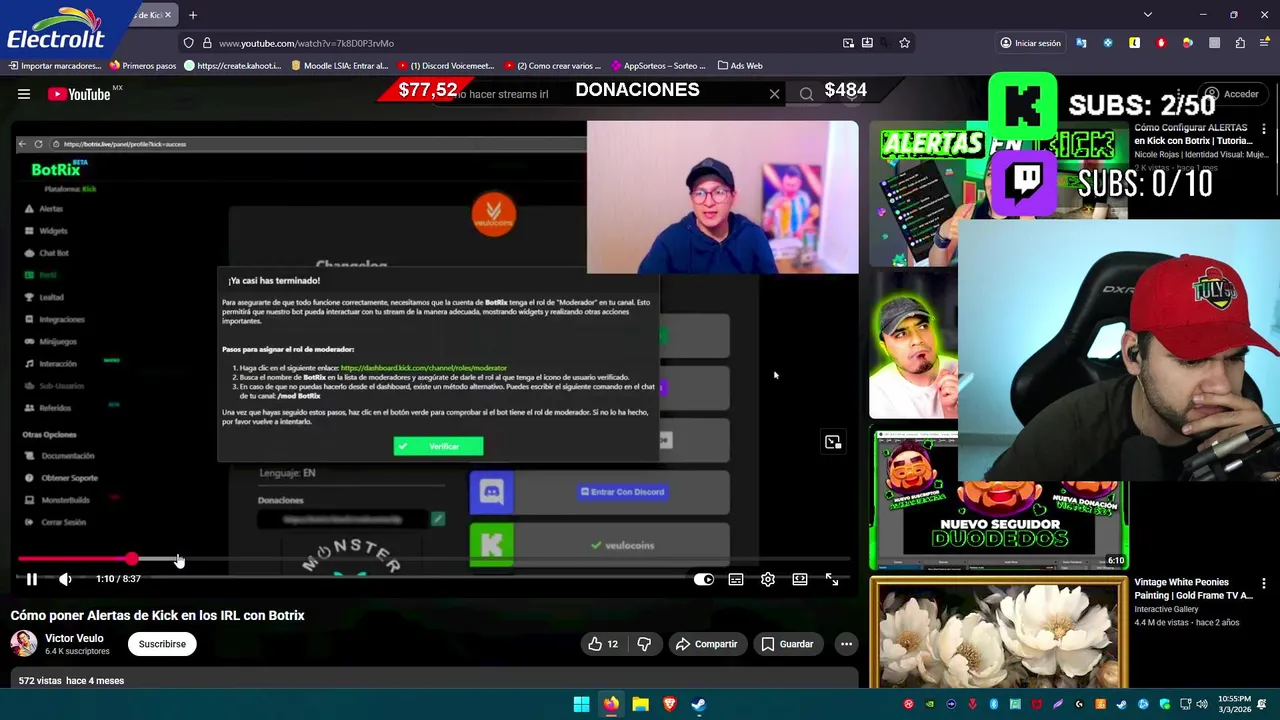Image resolution: width=1280 pixels, height=720 pixels.
Task: Open options menu for the ALERTAS Botrix video
Action: 1264,130
